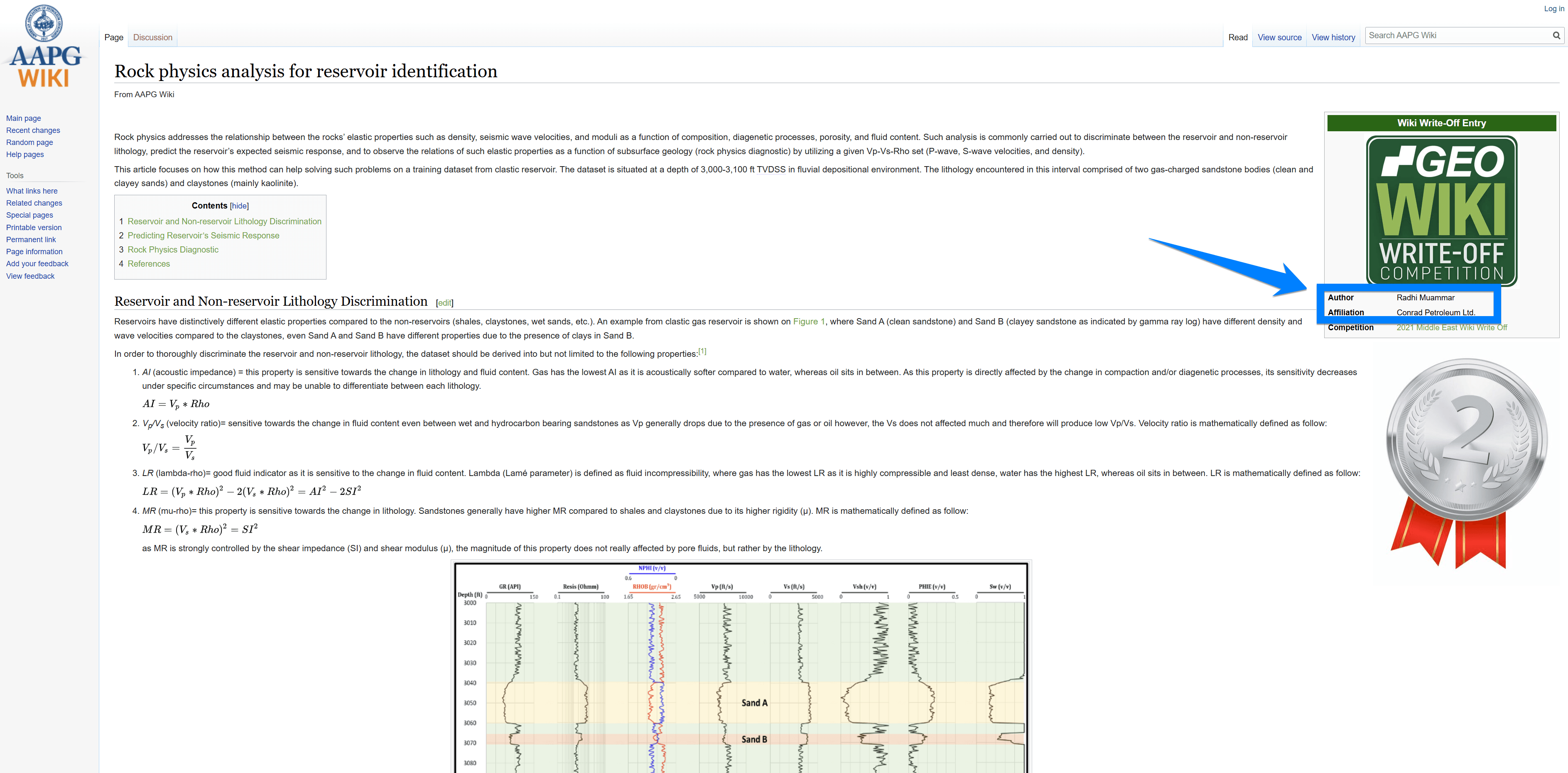1568x773 pixels.
Task: Open Related changes link
Action: pos(34,203)
